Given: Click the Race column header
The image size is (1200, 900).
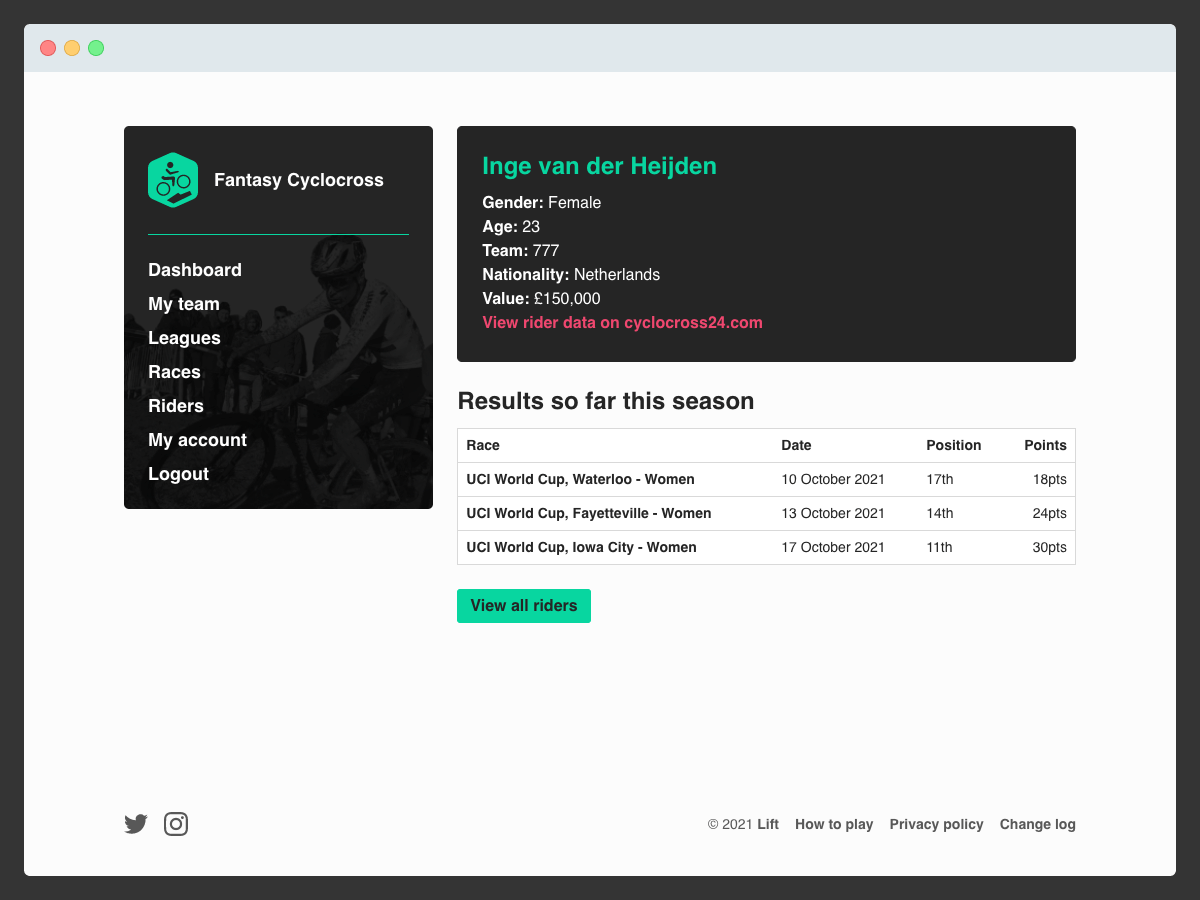Looking at the screenshot, I should [483, 446].
